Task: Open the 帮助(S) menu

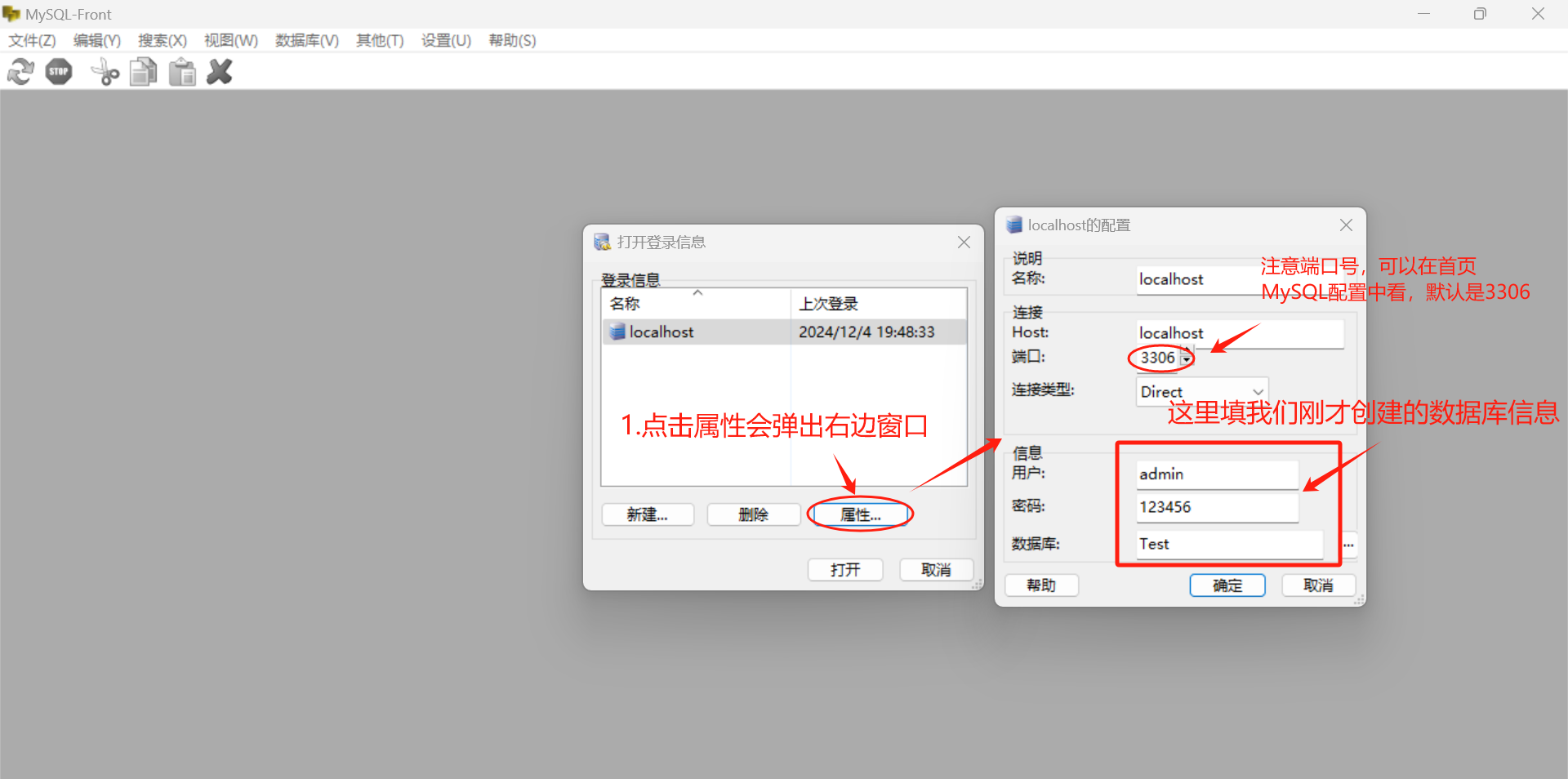Action: click(x=512, y=41)
